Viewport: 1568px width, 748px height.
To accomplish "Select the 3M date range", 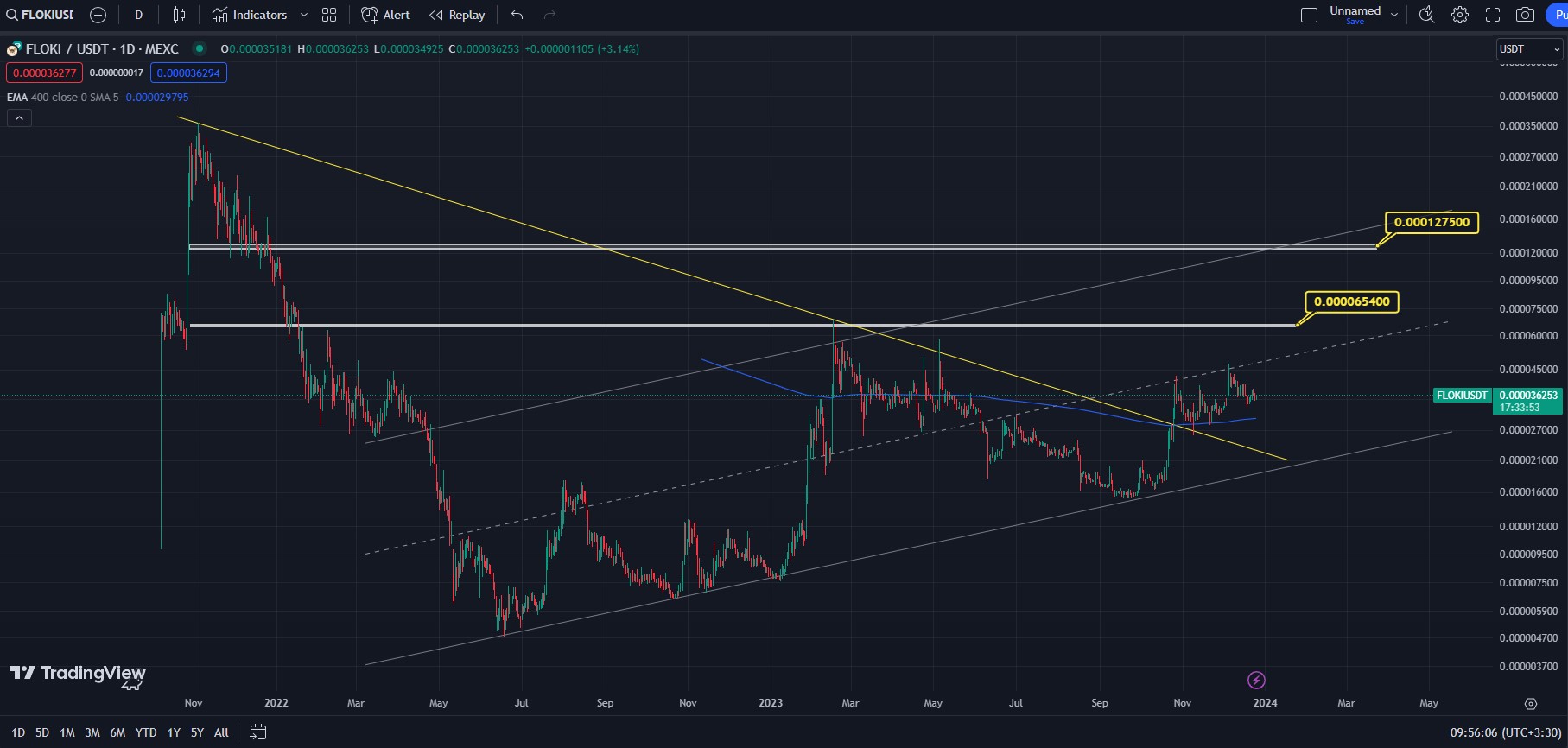I will pos(92,732).
